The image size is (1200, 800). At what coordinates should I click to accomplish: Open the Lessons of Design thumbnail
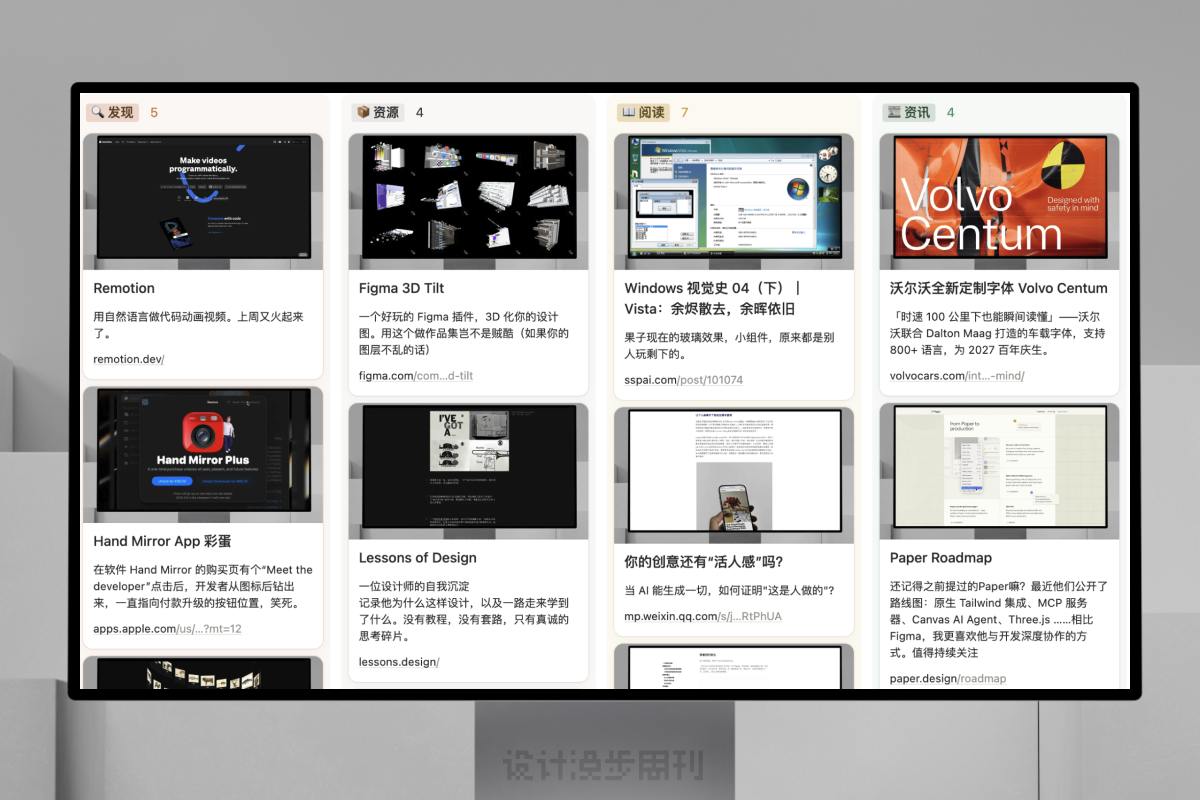tap(469, 471)
